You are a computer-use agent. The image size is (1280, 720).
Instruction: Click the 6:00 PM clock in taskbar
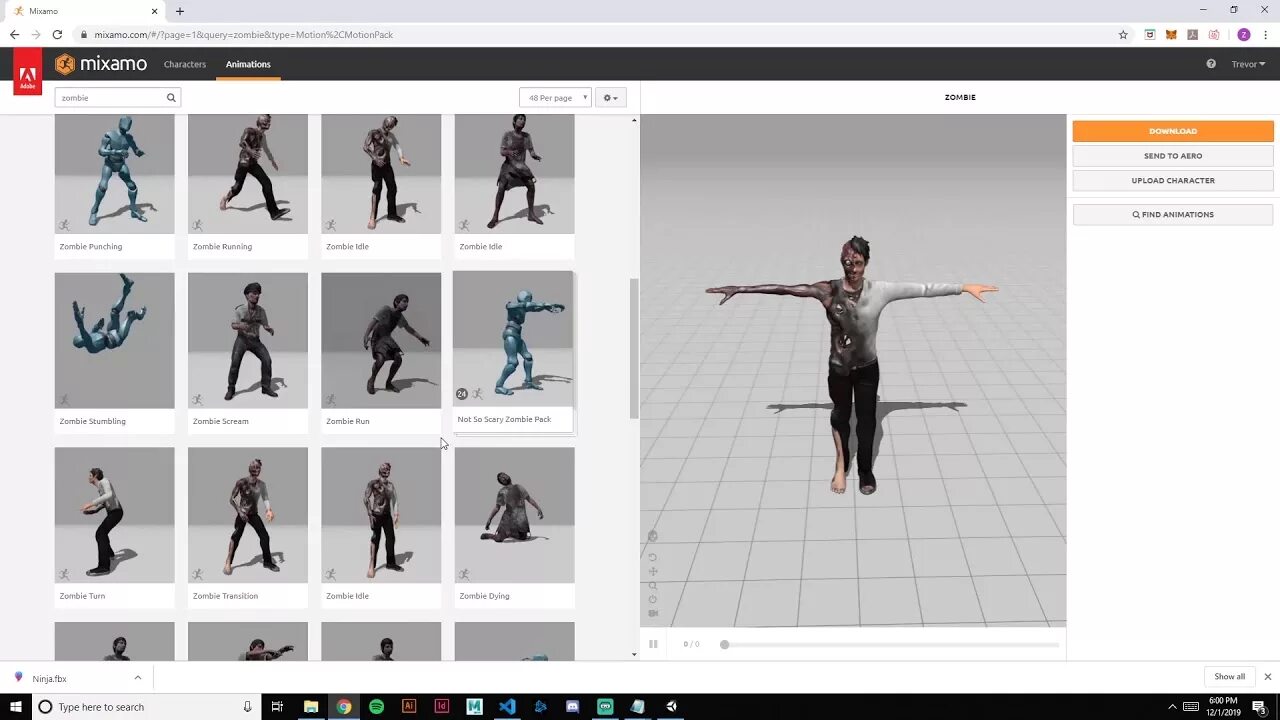point(1225,701)
